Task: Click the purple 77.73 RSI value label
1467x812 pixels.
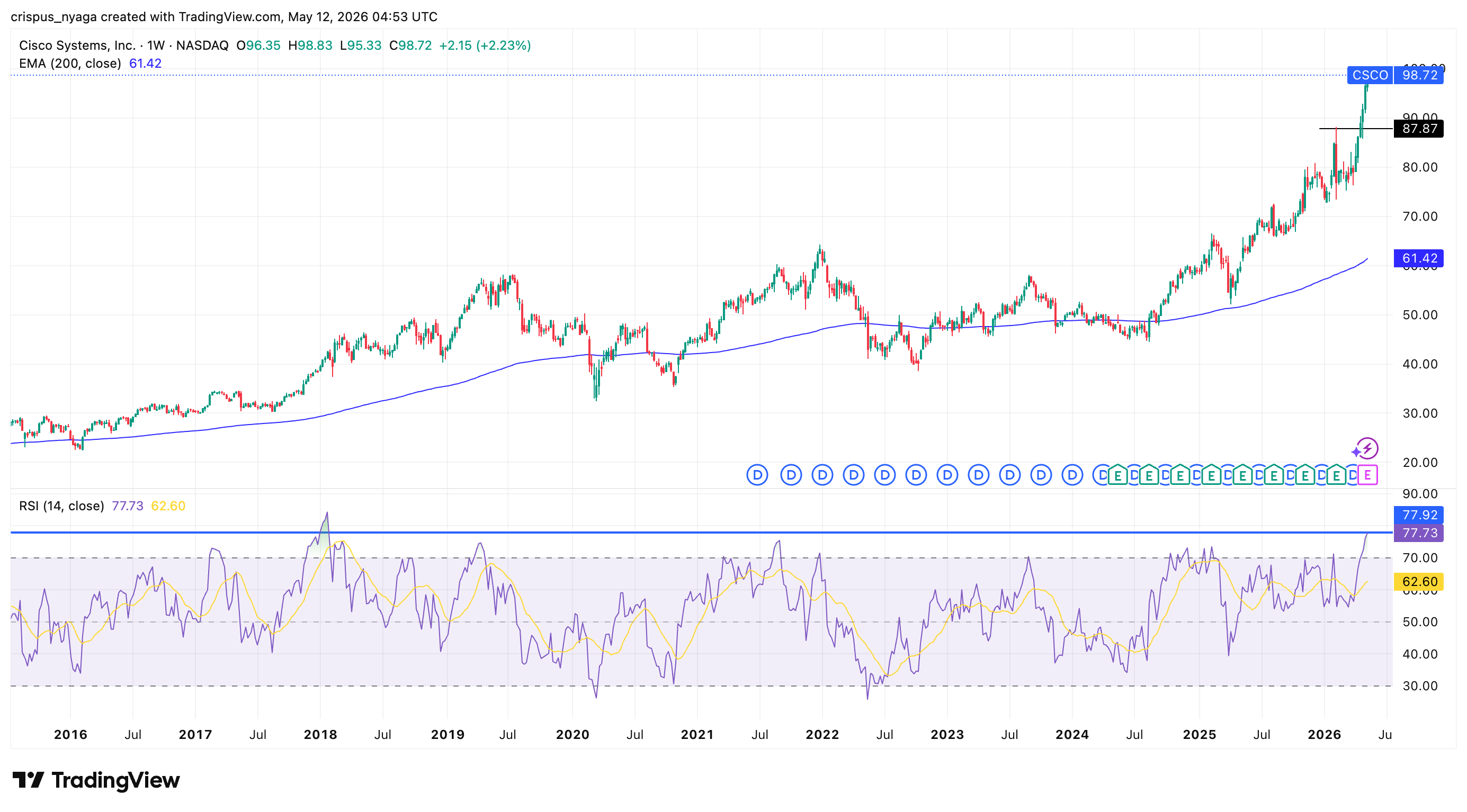Action: click(x=1419, y=533)
